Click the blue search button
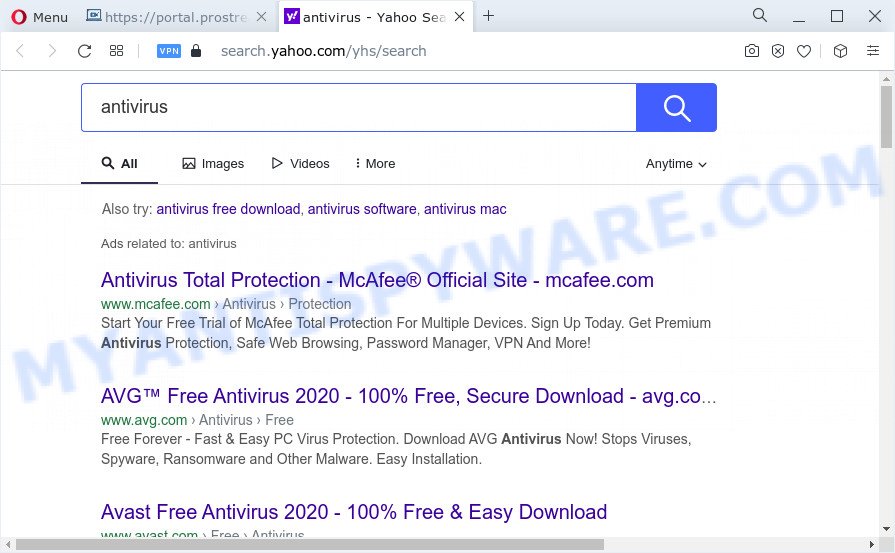This screenshot has width=895, height=553. coord(676,107)
